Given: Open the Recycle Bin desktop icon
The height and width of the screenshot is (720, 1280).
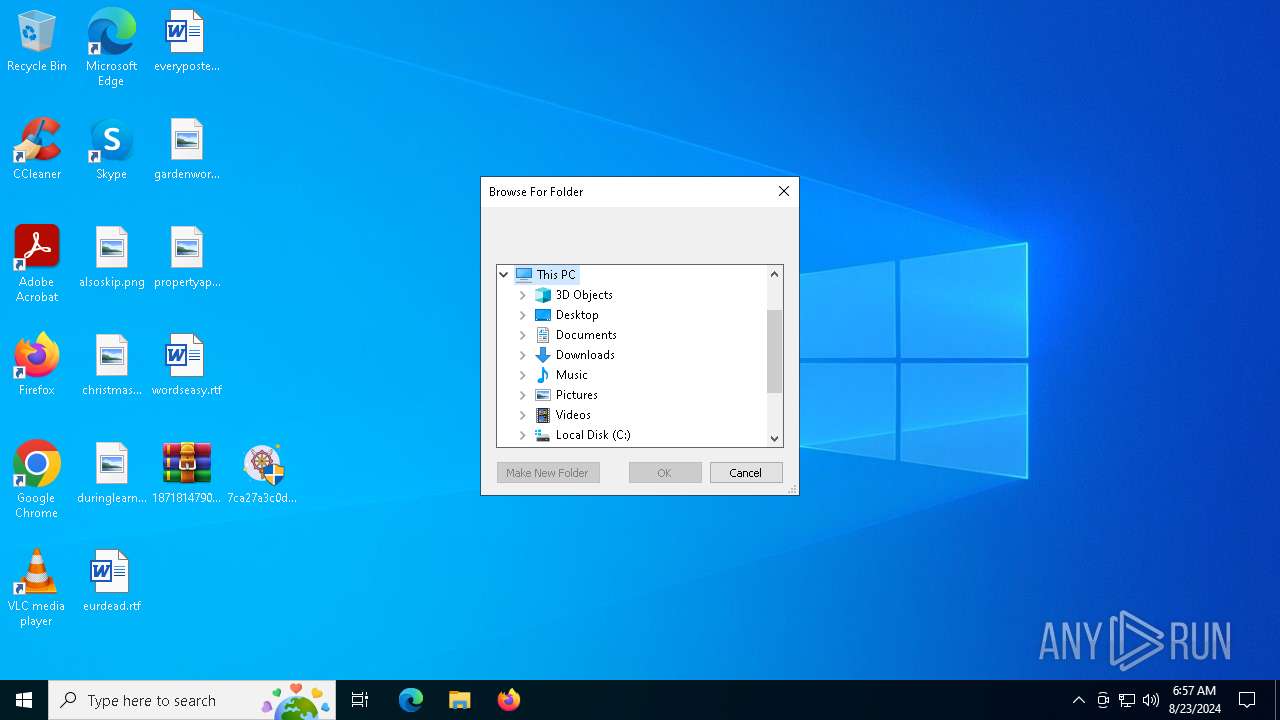Looking at the screenshot, I should coord(37,42).
